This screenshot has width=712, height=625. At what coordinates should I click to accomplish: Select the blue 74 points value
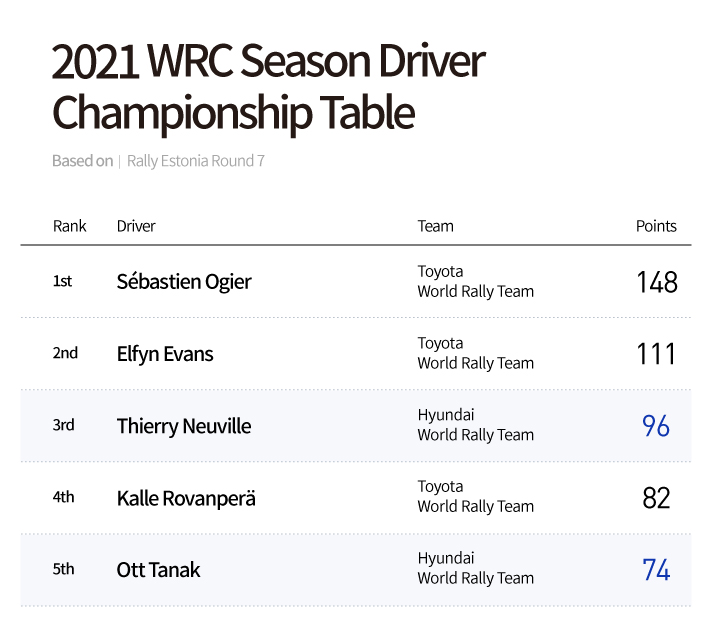point(656,570)
